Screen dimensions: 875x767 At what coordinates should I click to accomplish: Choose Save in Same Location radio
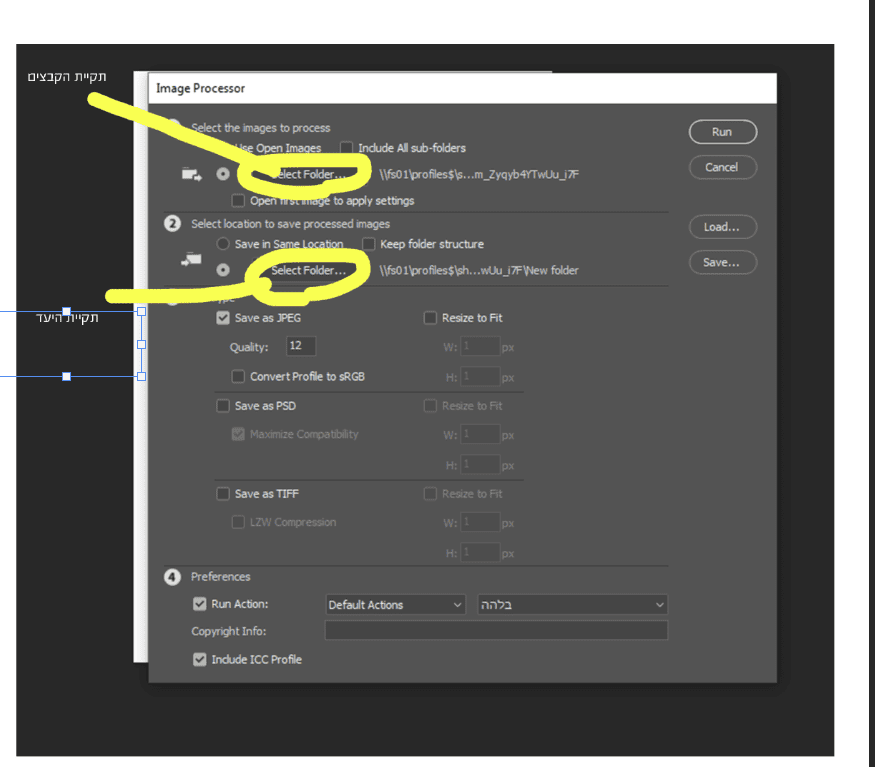coord(223,244)
